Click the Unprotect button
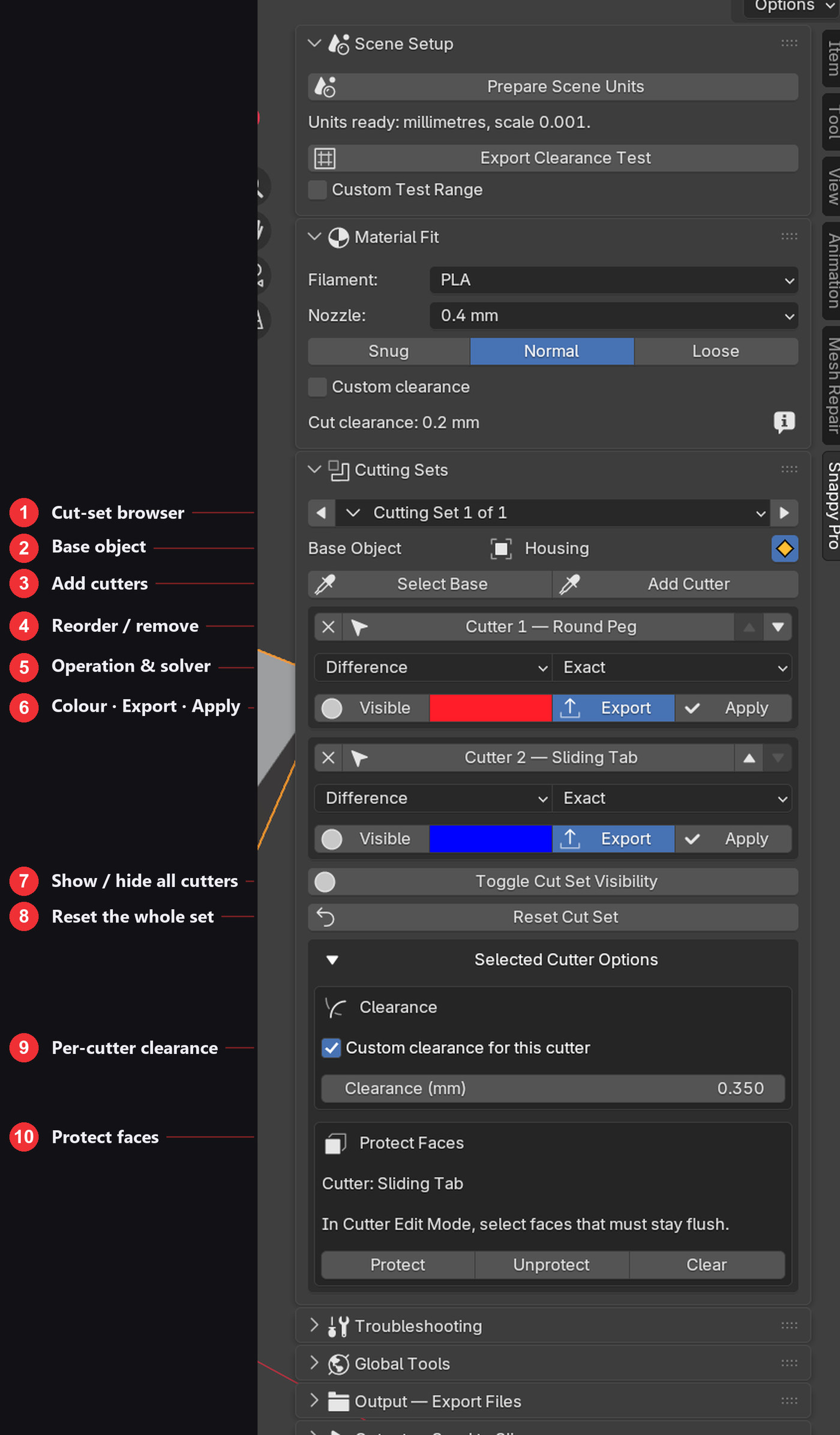840x1435 pixels. (x=551, y=1265)
